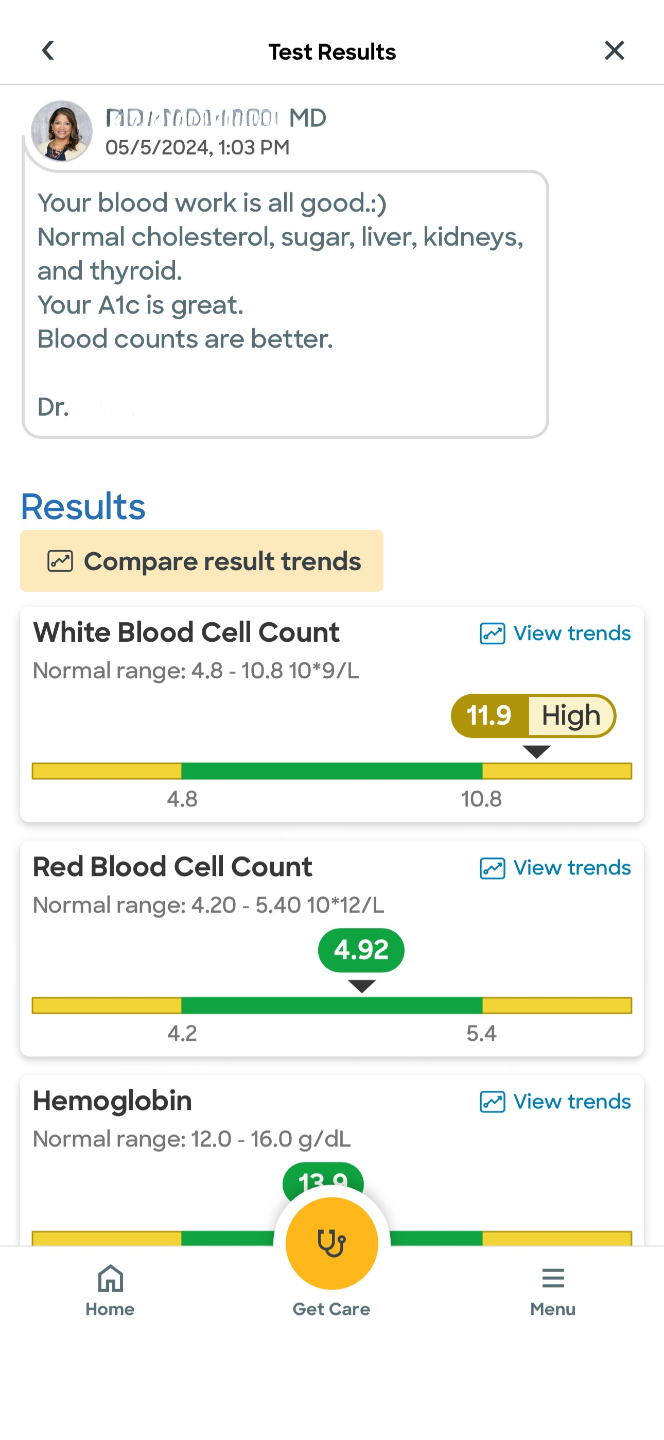Image resolution: width=664 pixels, height=1440 pixels.
Task: Tap the 11.9 High result badge
Action: tap(533, 716)
